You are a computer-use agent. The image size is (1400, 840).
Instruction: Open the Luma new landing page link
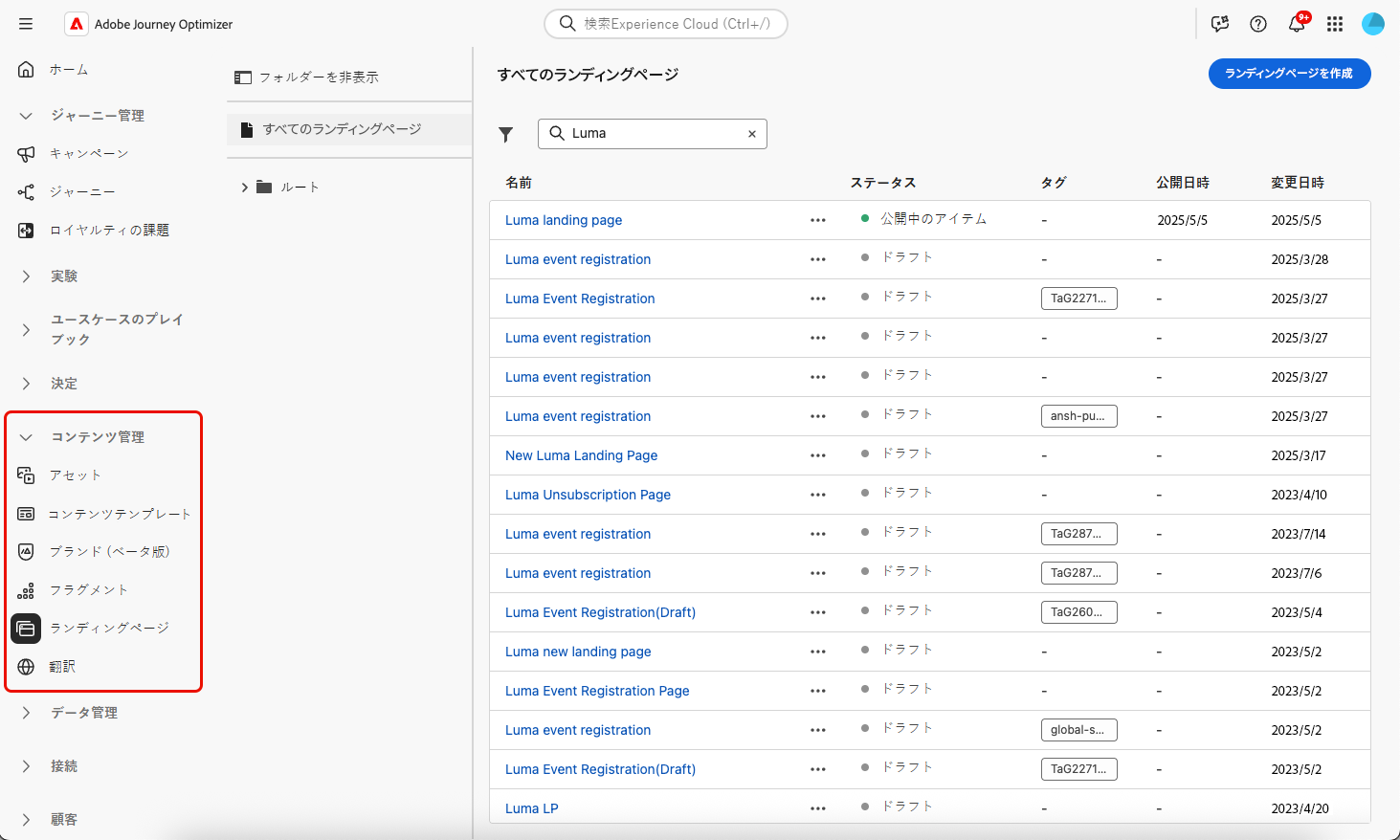(578, 652)
